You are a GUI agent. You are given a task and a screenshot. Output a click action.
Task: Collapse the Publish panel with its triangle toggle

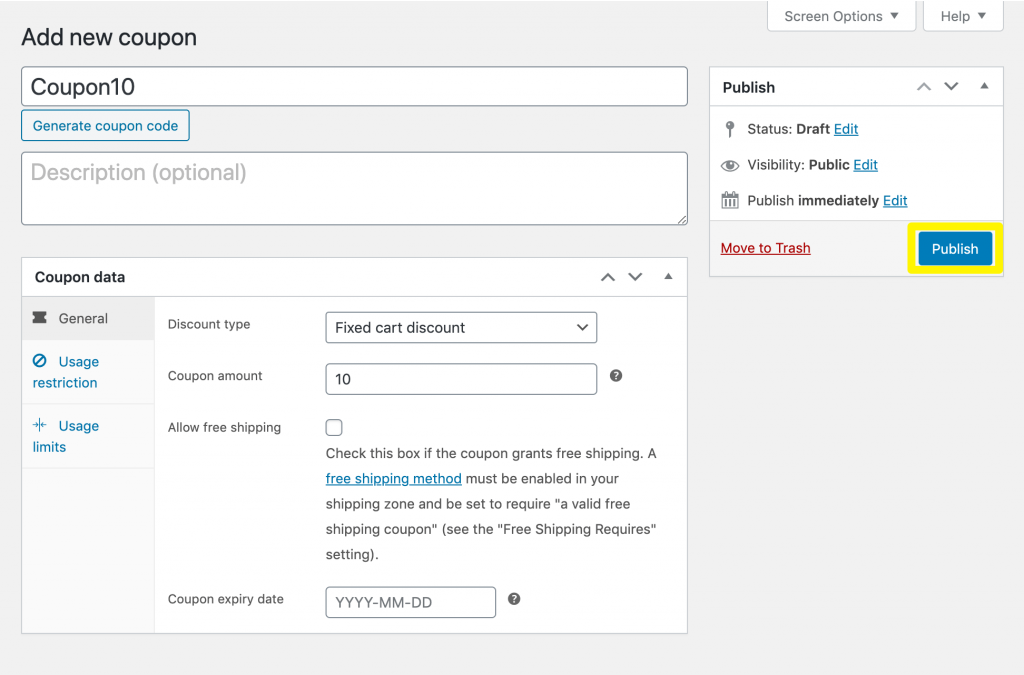tap(984, 86)
